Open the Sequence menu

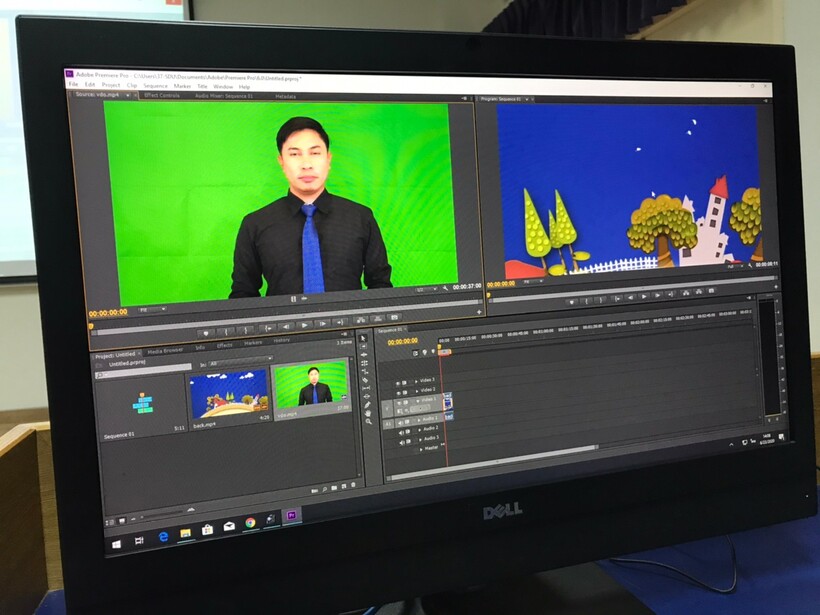click(x=155, y=86)
